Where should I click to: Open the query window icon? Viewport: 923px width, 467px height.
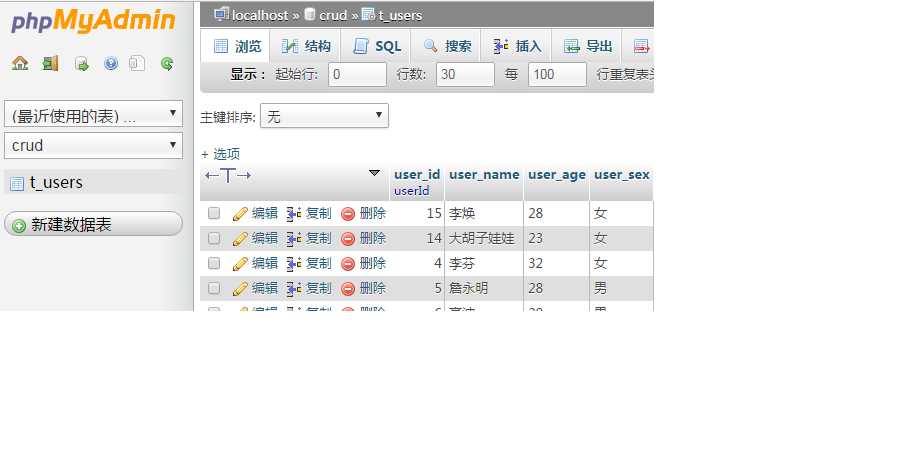click(82, 64)
